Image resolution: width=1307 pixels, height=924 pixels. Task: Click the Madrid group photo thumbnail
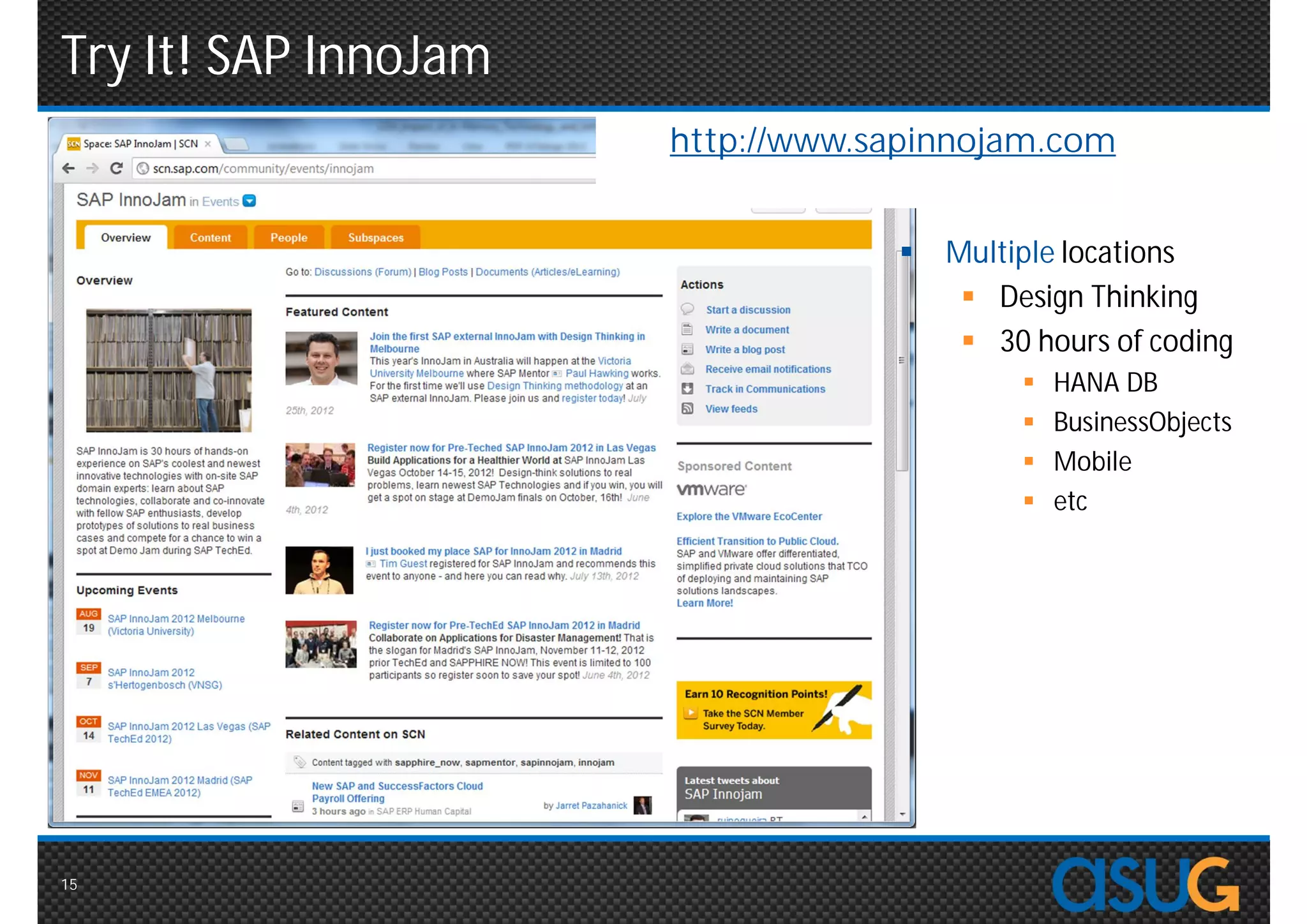coord(321,645)
